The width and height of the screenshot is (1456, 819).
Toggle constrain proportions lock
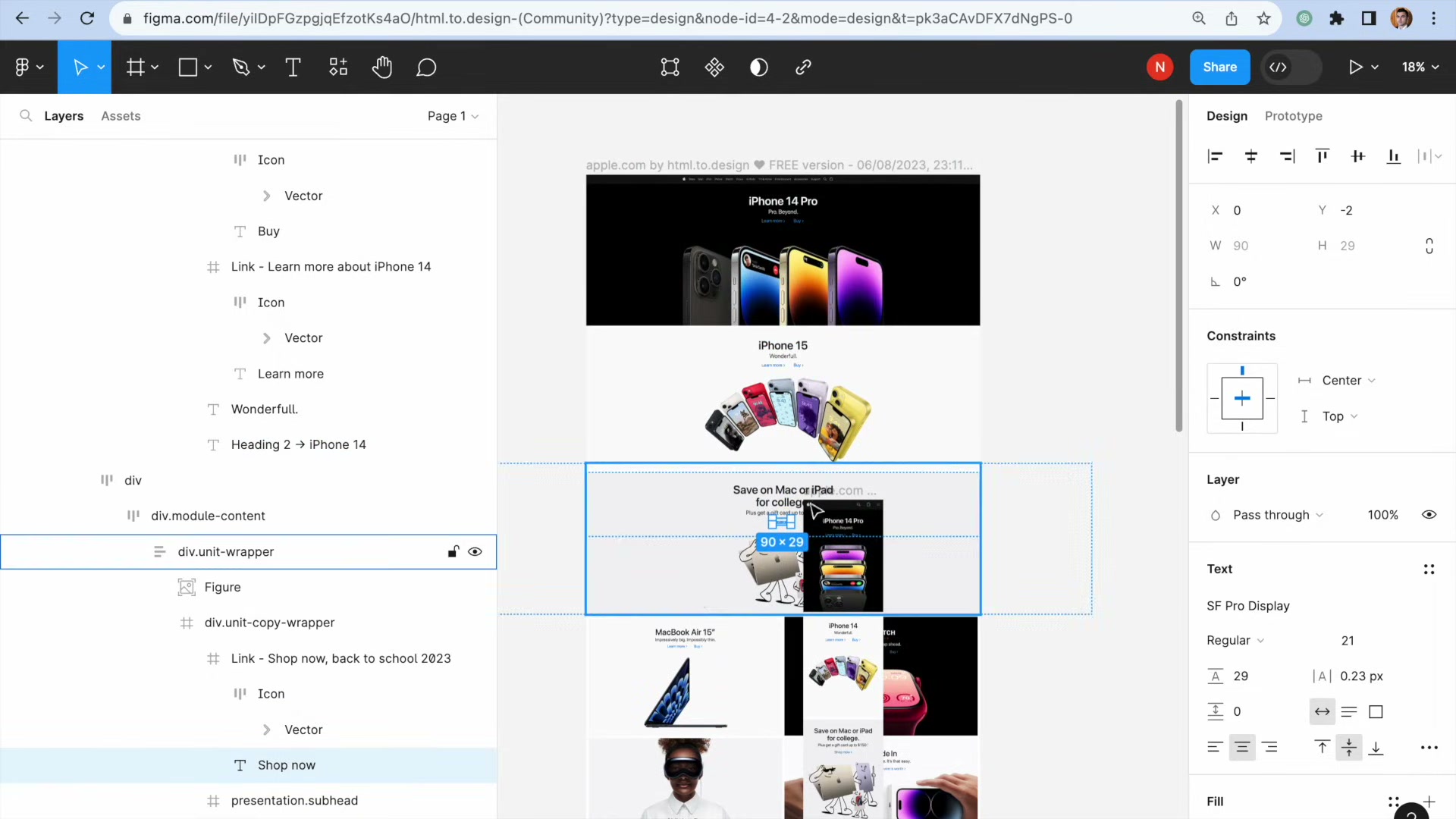coord(1429,246)
